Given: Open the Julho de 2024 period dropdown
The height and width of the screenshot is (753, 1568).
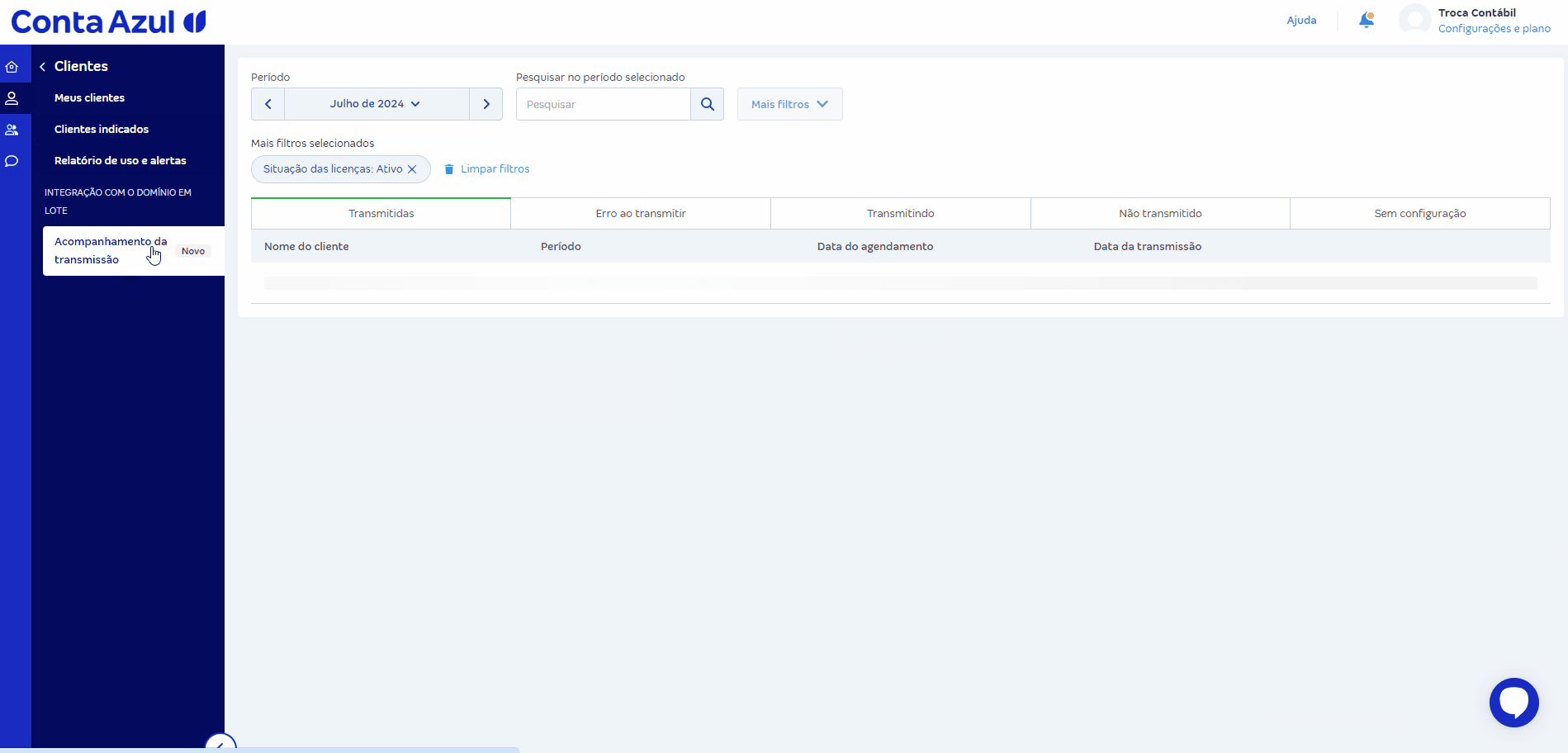Looking at the screenshot, I should (x=377, y=104).
